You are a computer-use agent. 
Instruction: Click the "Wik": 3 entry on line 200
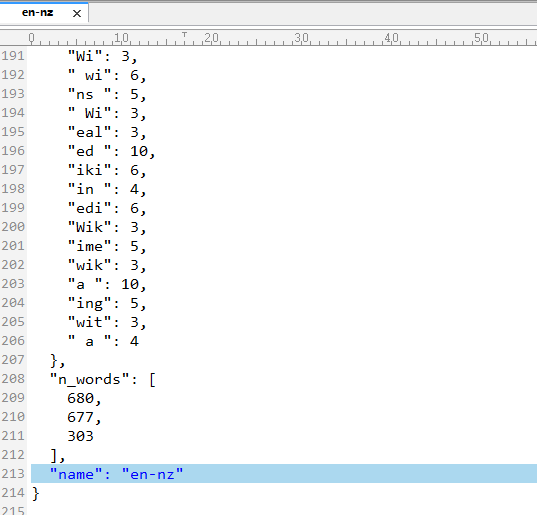[107, 227]
